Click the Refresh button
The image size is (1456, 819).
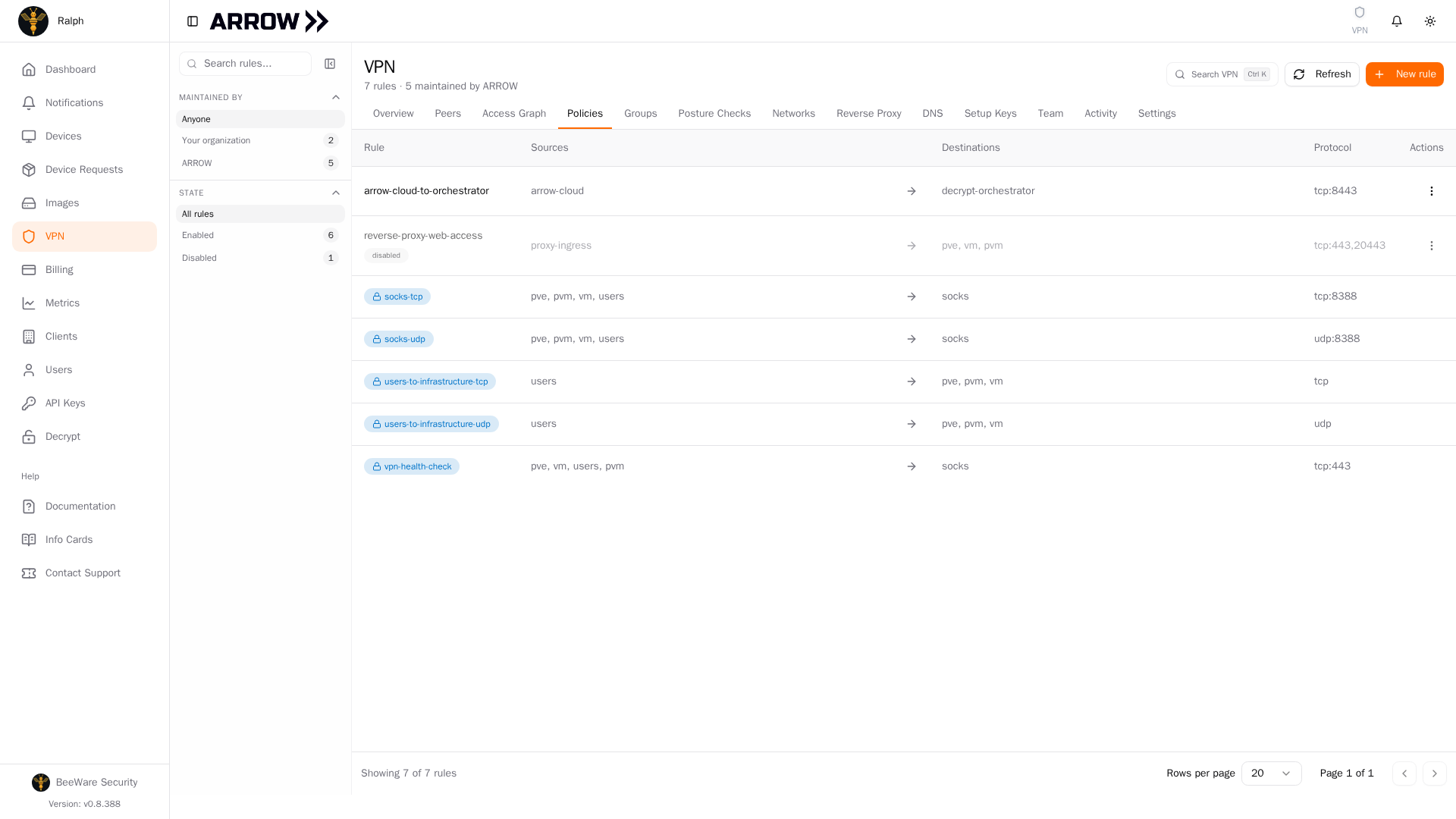point(1322,74)
